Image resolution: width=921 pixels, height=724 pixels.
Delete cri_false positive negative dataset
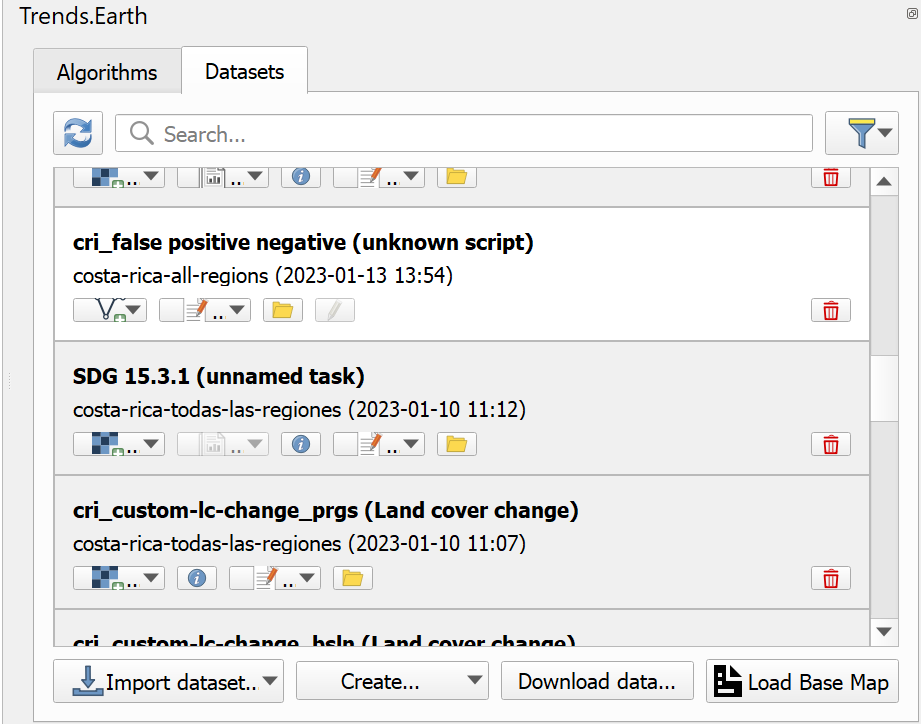point(830,310)
